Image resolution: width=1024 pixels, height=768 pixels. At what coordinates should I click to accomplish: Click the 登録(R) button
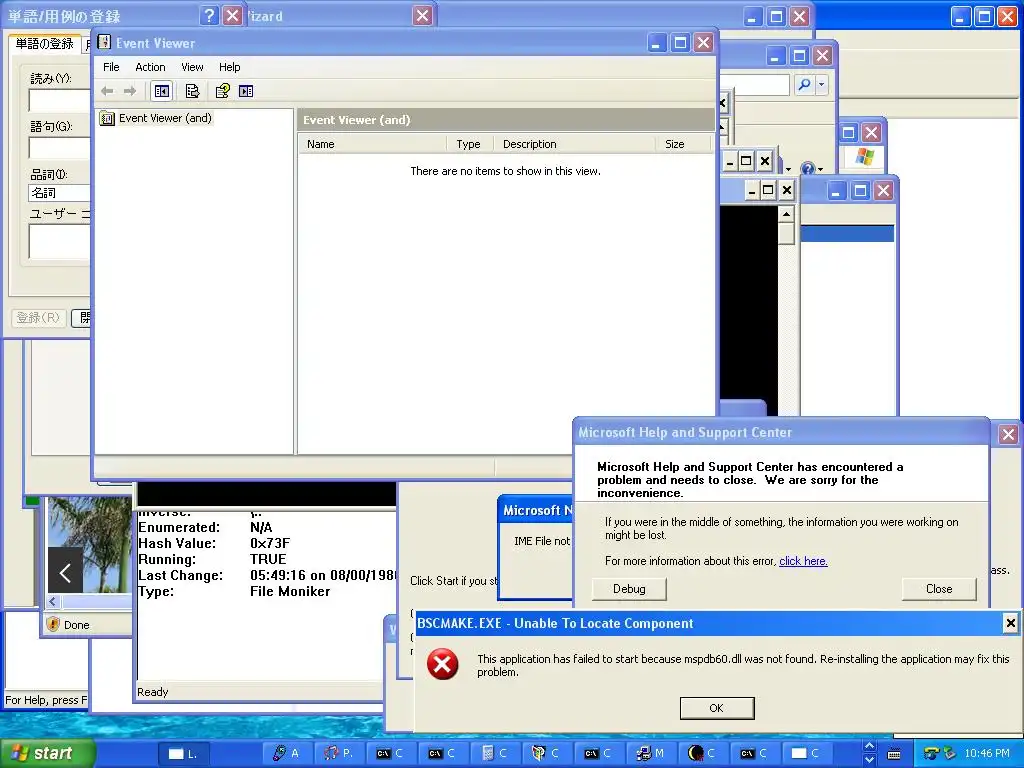[x=39, y=318]
